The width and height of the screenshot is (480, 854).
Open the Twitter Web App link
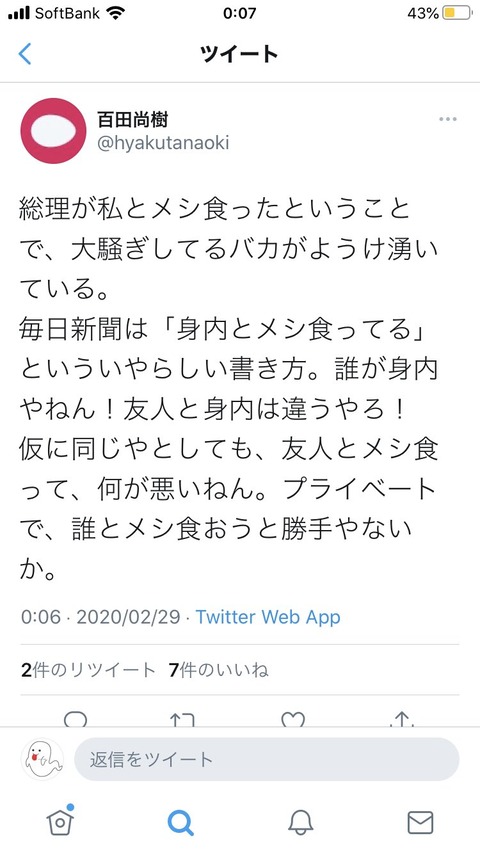point(268,617)
